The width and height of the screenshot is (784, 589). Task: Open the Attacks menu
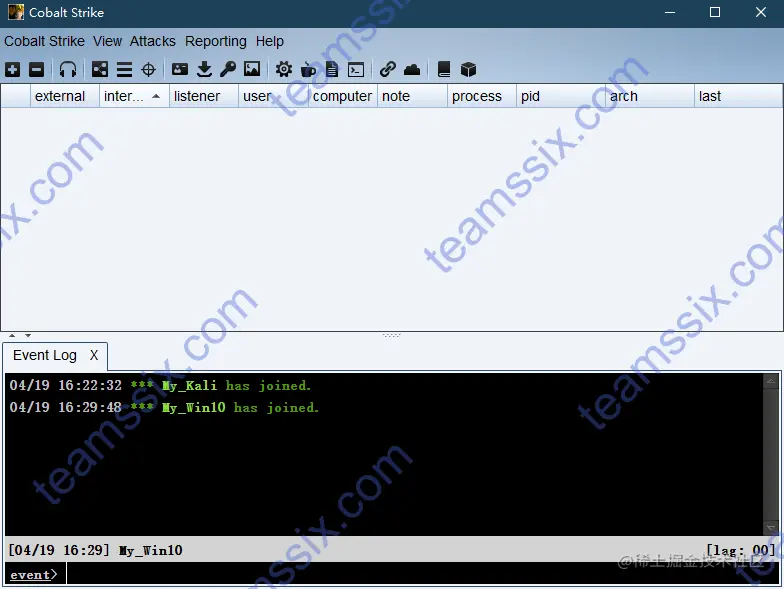(x=152, y=41)
